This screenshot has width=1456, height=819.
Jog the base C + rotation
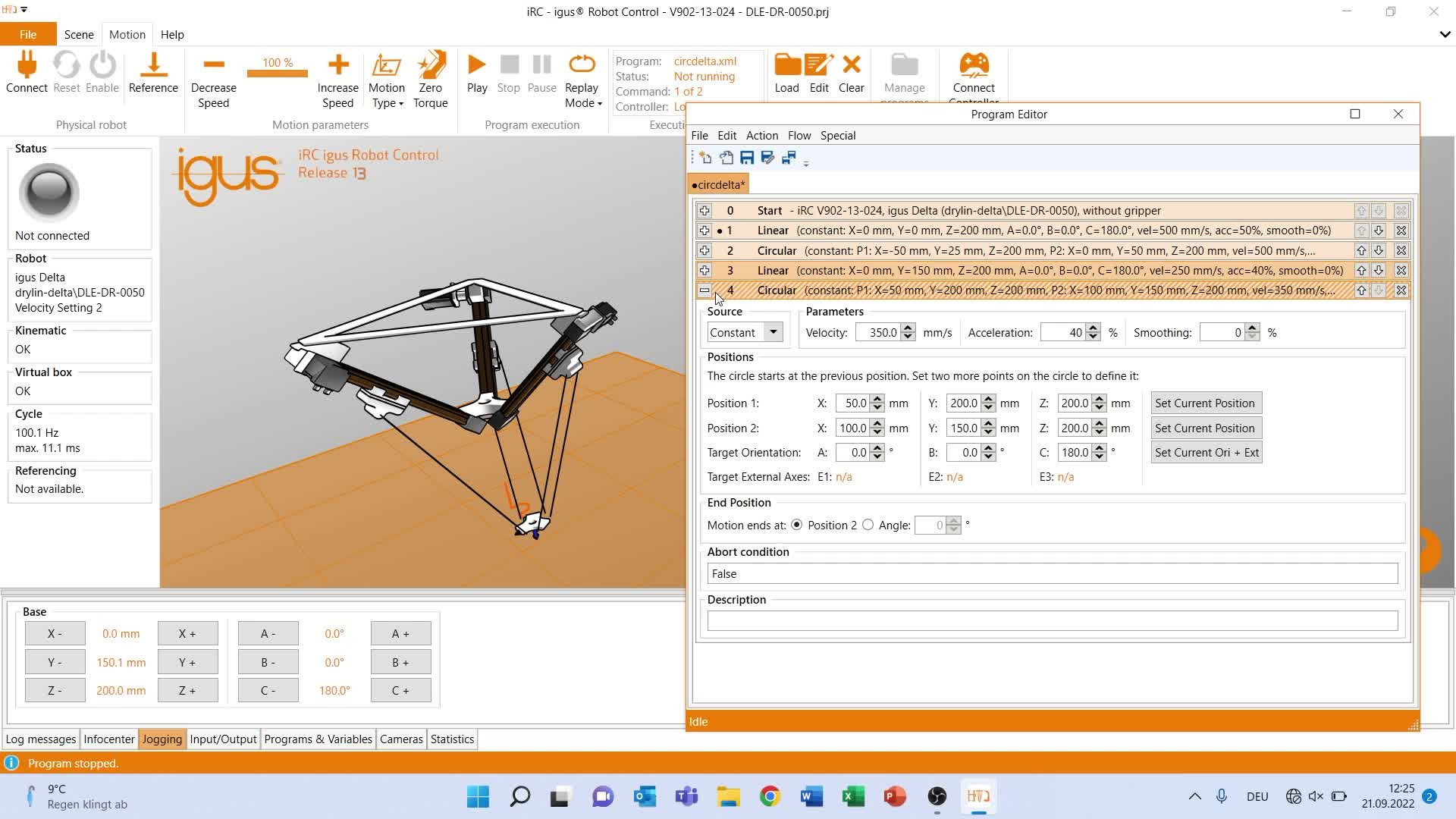click(400, 691)
